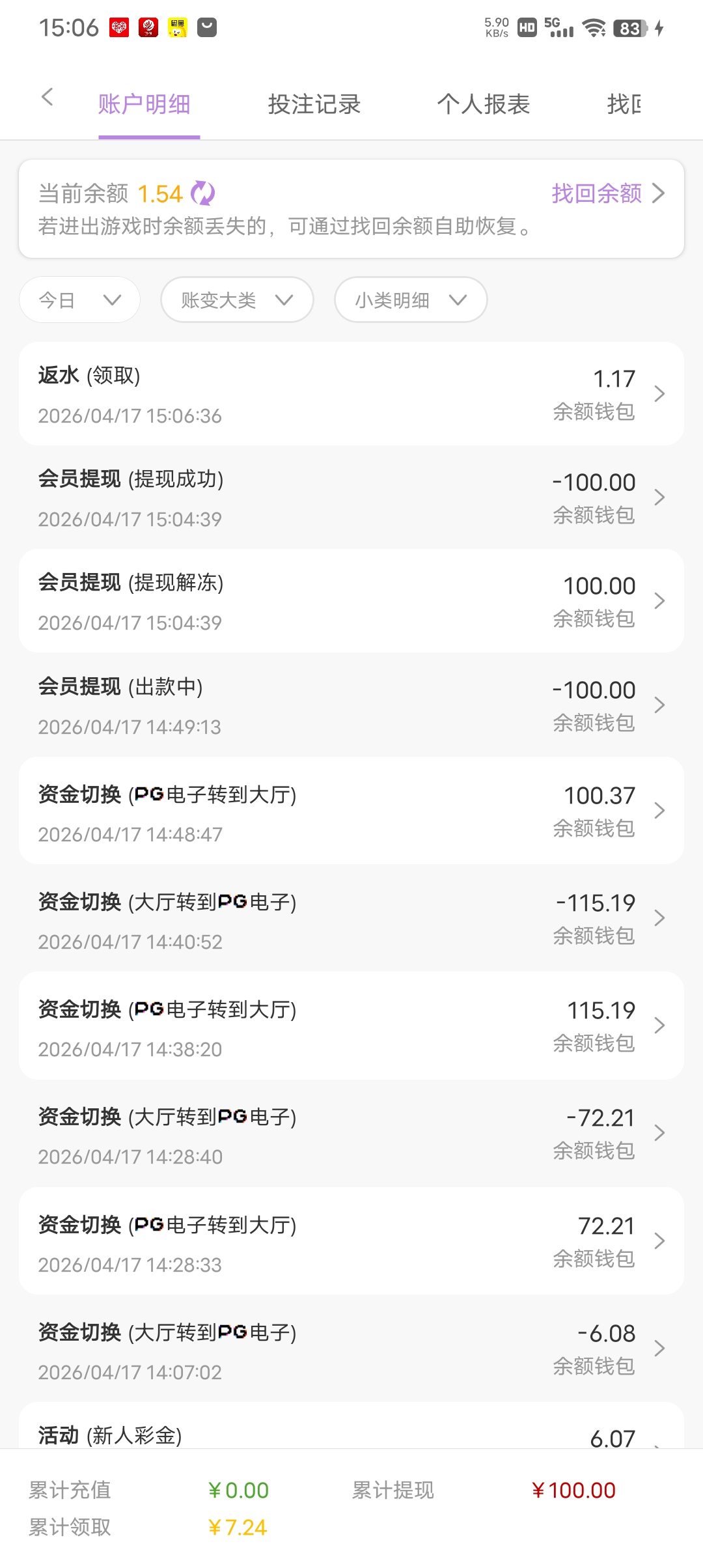The image size is (703, 1568).
Task: Tap chevron on 返水 (领取) entry
Action: click(659, 394)
